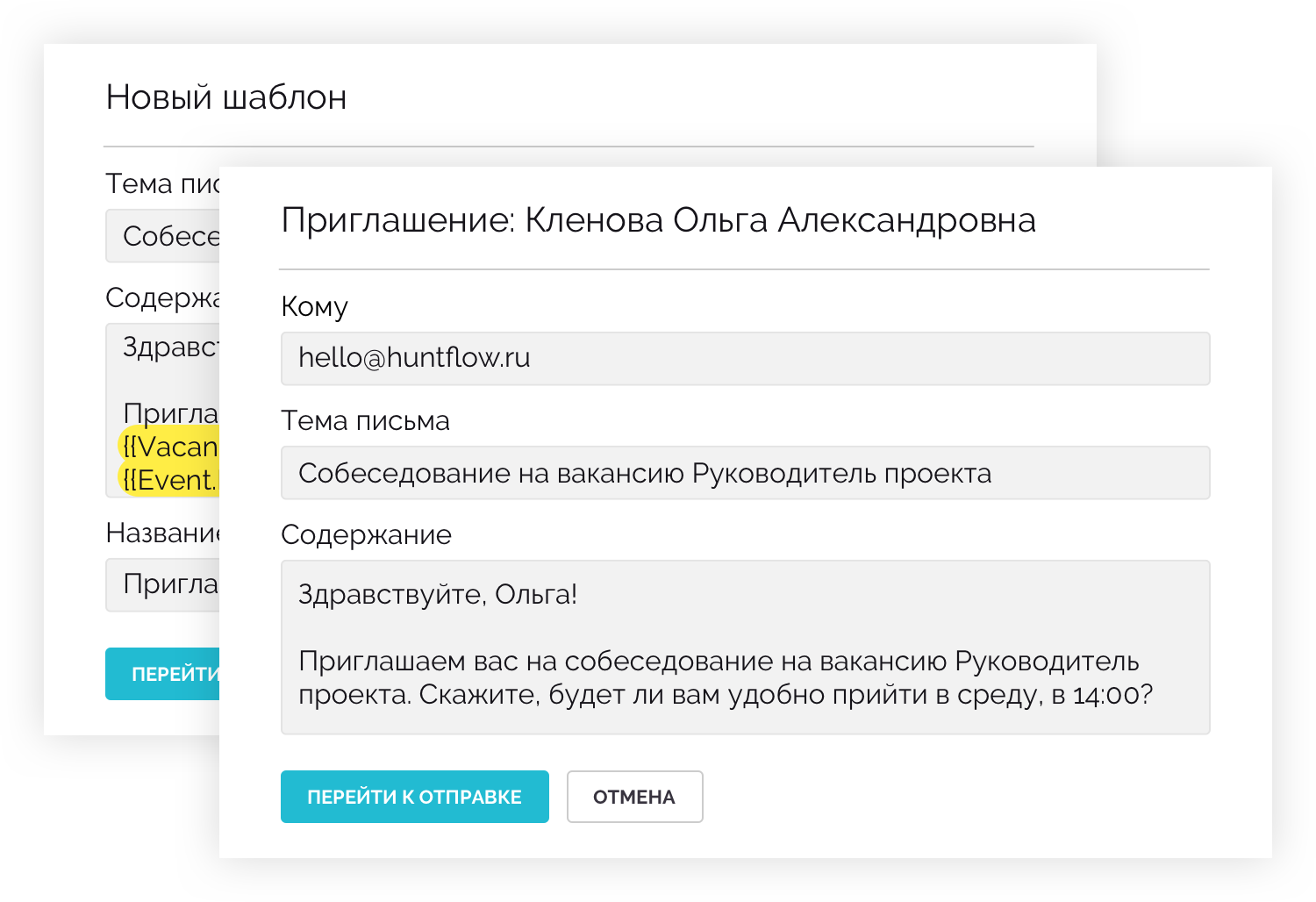This screenshot has height=902, width=1316.
Task: Select the email subject field about Руководитель проекта
Action: tap(746, 472)
